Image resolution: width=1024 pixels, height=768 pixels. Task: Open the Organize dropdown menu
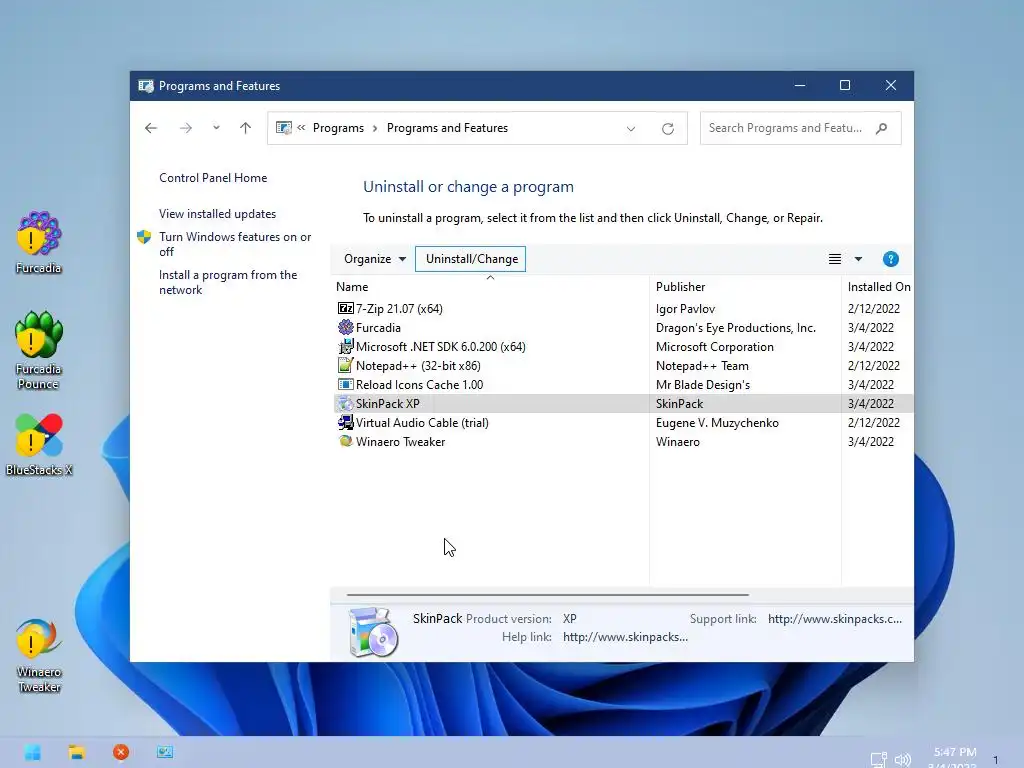(x=375, y=259)
